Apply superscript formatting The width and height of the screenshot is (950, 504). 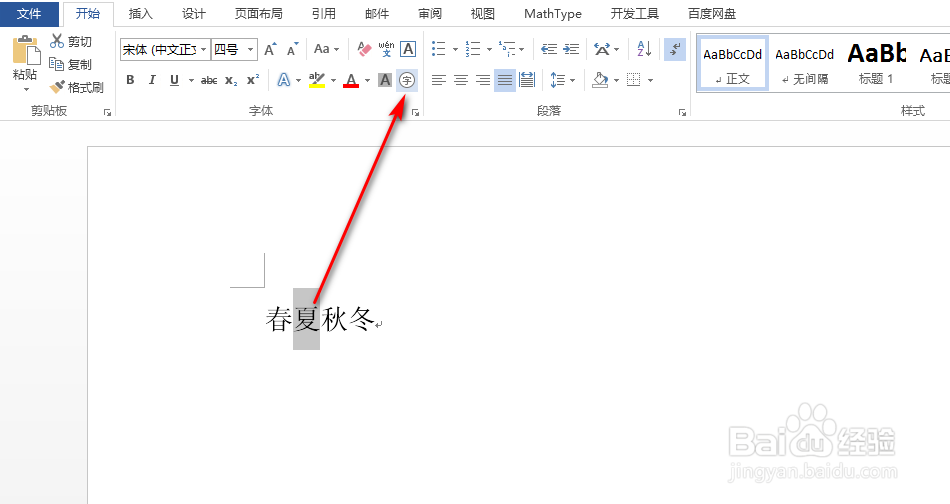tap(253, 80)
